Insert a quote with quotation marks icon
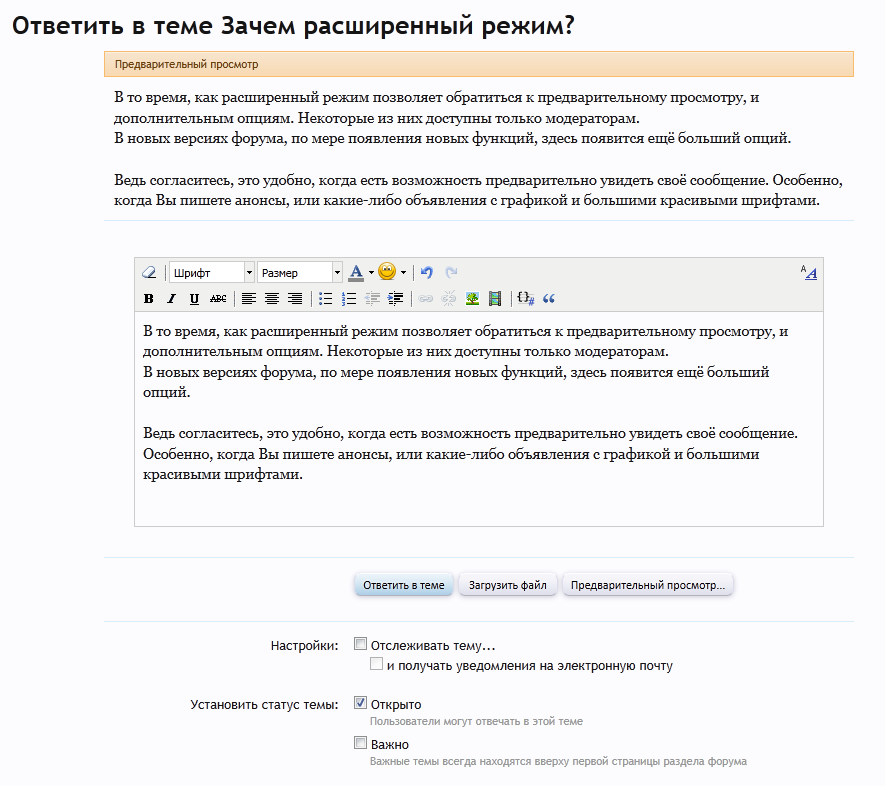Viewport: 885px width, 786px height. [549, 298]
